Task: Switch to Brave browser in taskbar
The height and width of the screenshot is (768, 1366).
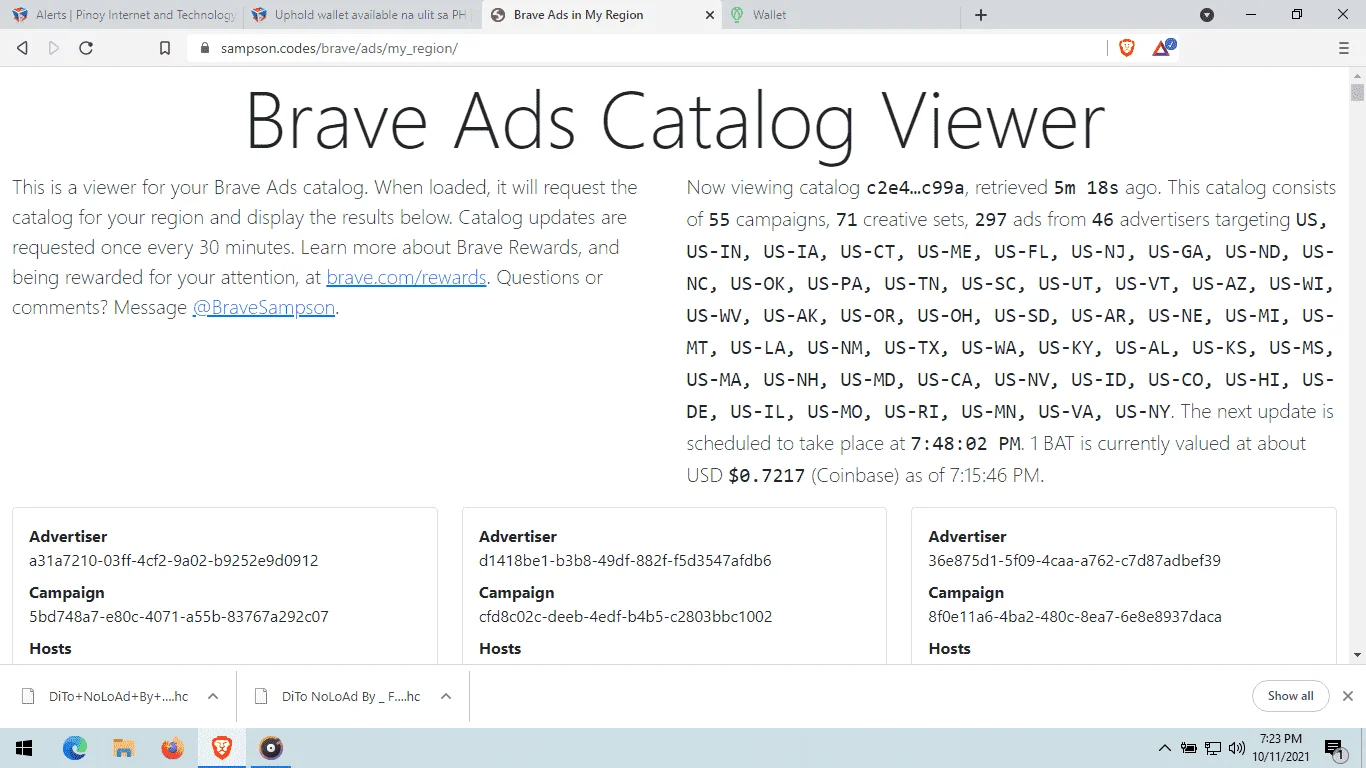Action: pyautogui.click(x=222, y=748)
